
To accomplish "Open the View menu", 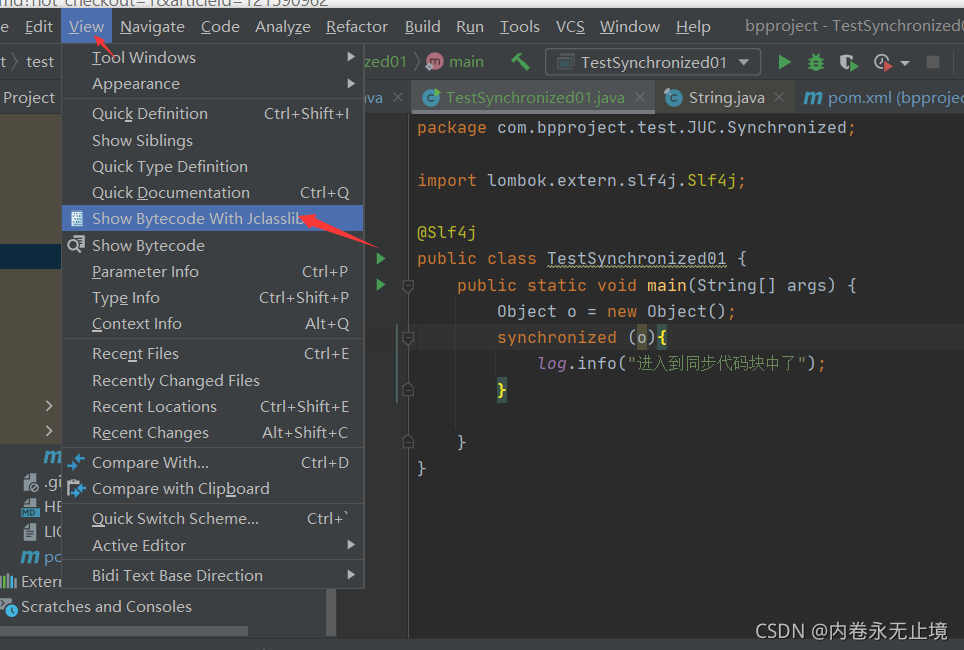I will (x=86, y=26).
